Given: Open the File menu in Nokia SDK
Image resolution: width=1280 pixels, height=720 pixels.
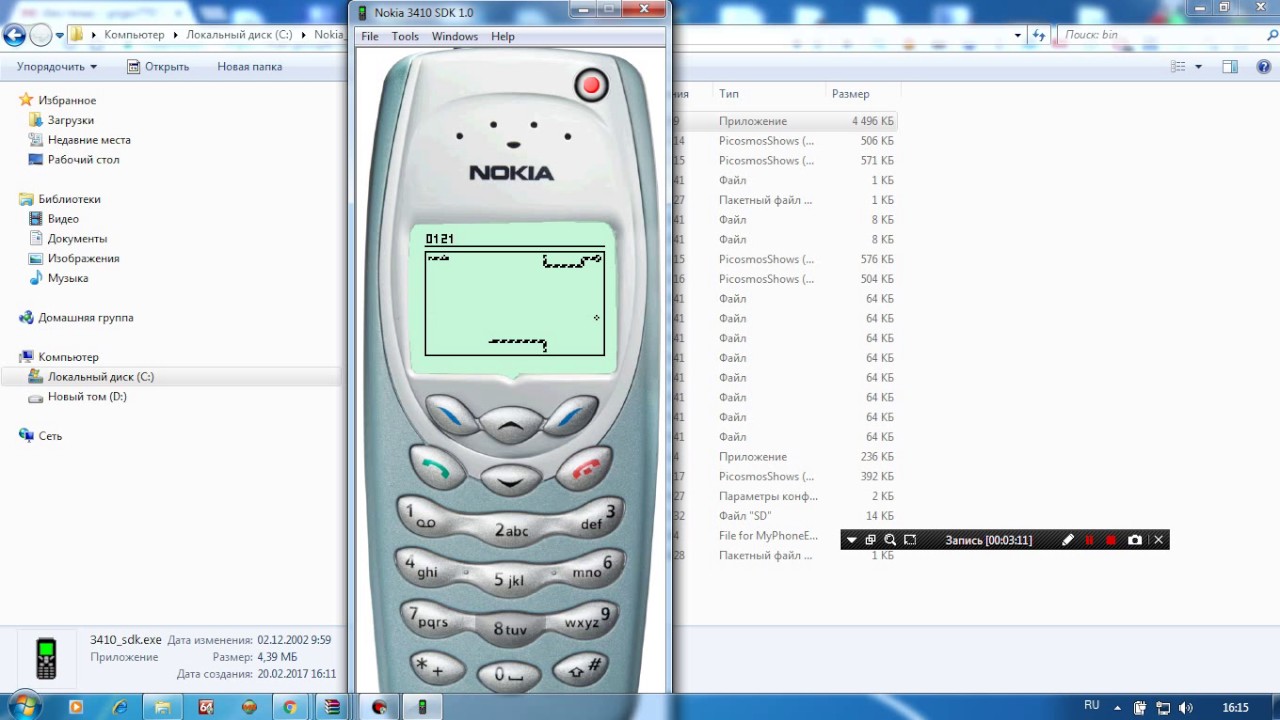Looking at the screenshot, I should coord(370,36).
